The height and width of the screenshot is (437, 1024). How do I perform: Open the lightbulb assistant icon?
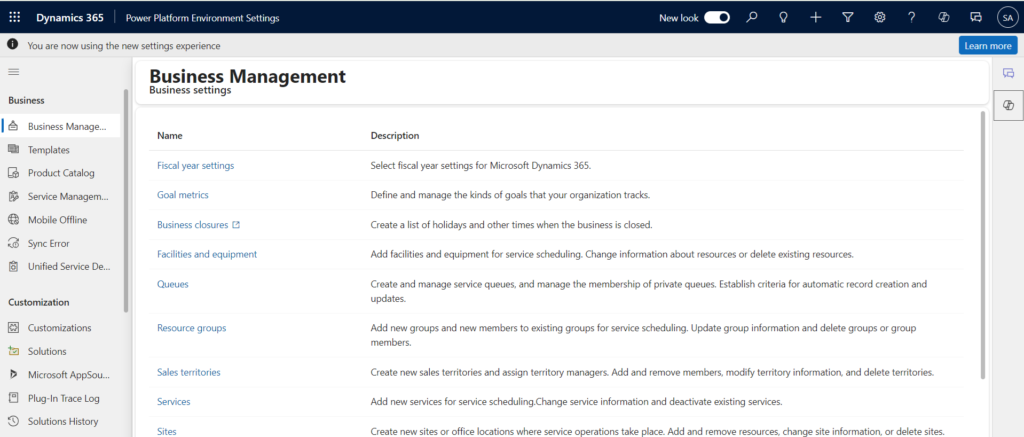point(784,17)
